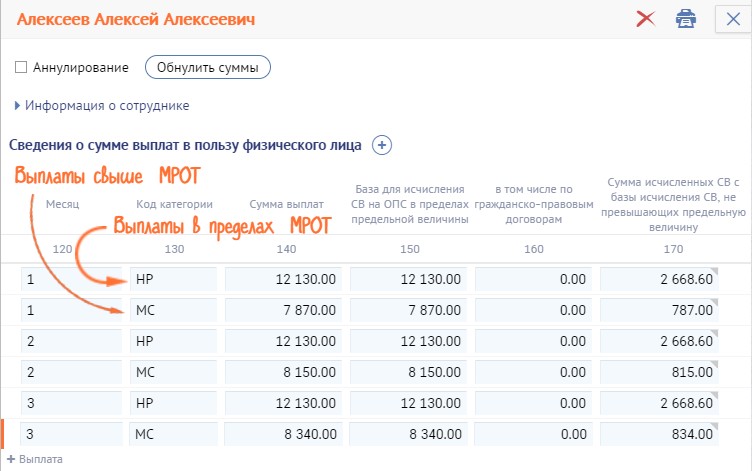The height and width of the screenshot is (471, 752).
Task: Click calculated contributions 815.00 field
Action: pyautogui.click(x=658, y=373)
